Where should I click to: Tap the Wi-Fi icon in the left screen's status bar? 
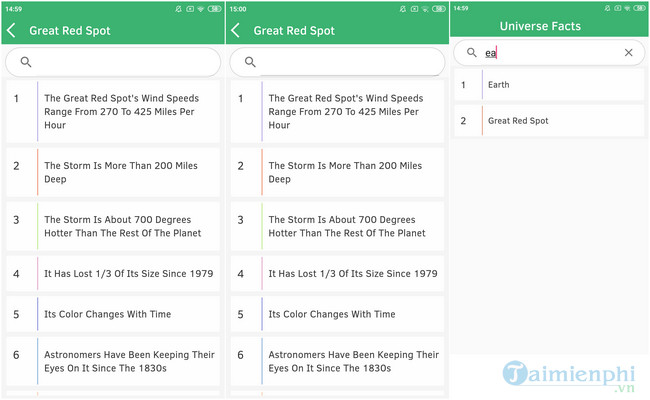[201, 8]
